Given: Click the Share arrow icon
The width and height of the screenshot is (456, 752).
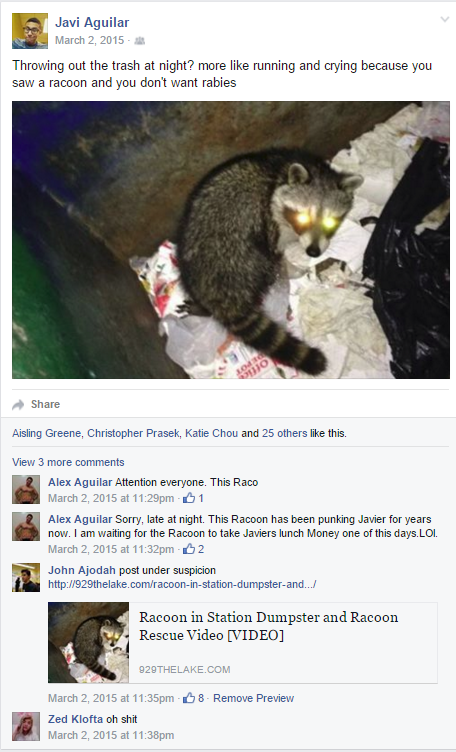Looking at the screenshot, I should tap(18, 405).
